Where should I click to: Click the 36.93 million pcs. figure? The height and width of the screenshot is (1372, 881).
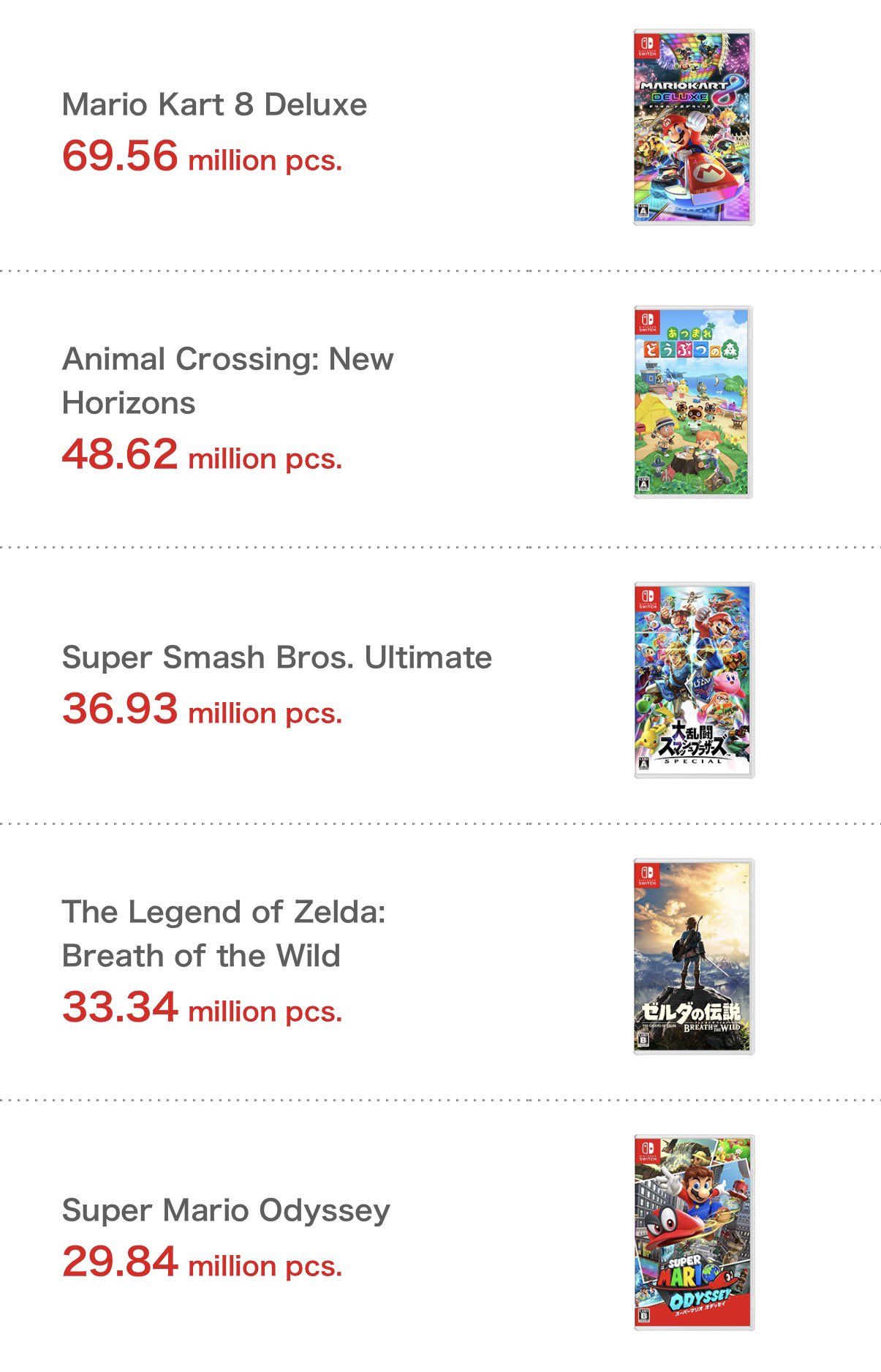tap(202, 709)
